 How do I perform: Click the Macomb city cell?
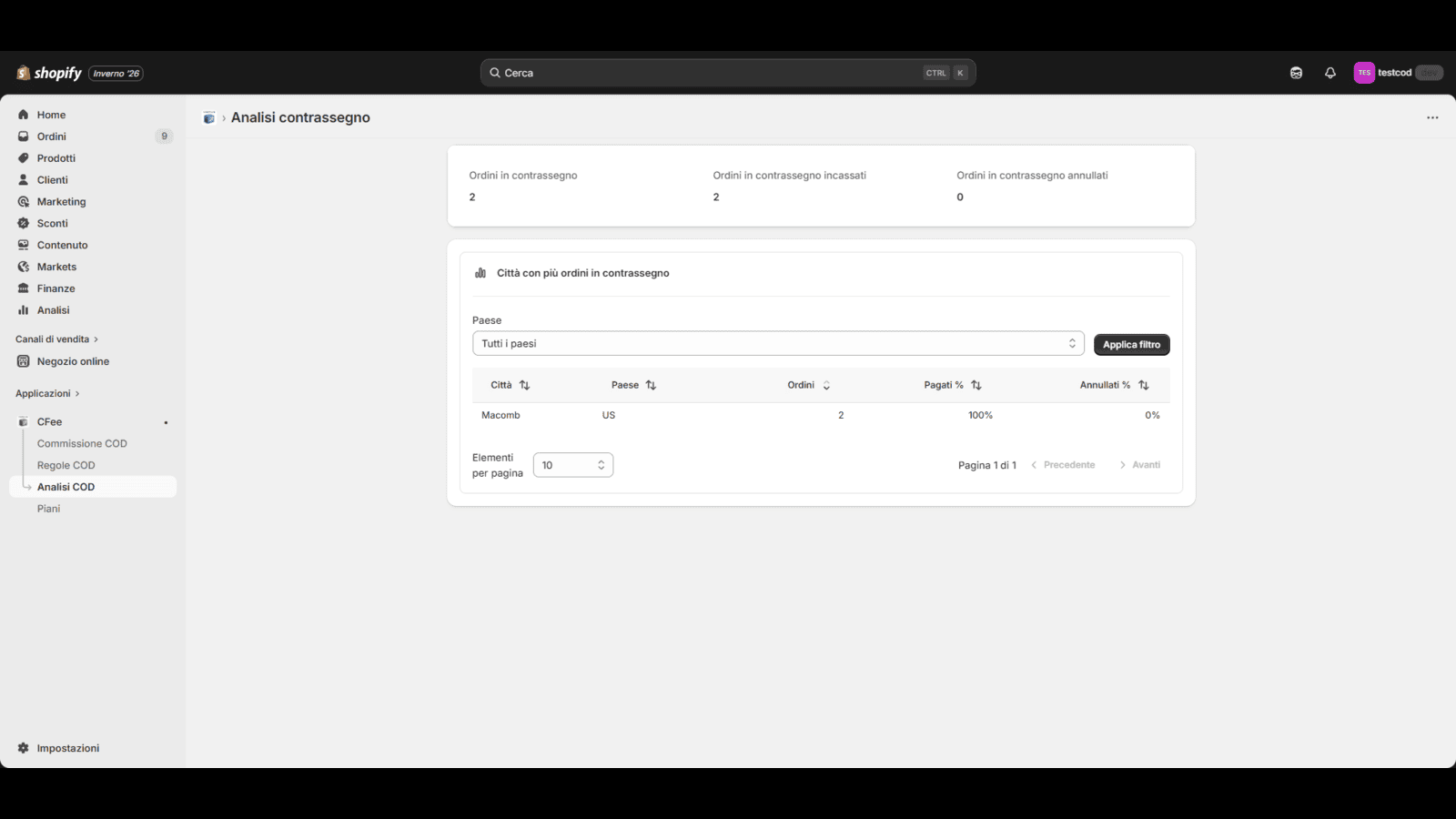(x=500, y=415)
